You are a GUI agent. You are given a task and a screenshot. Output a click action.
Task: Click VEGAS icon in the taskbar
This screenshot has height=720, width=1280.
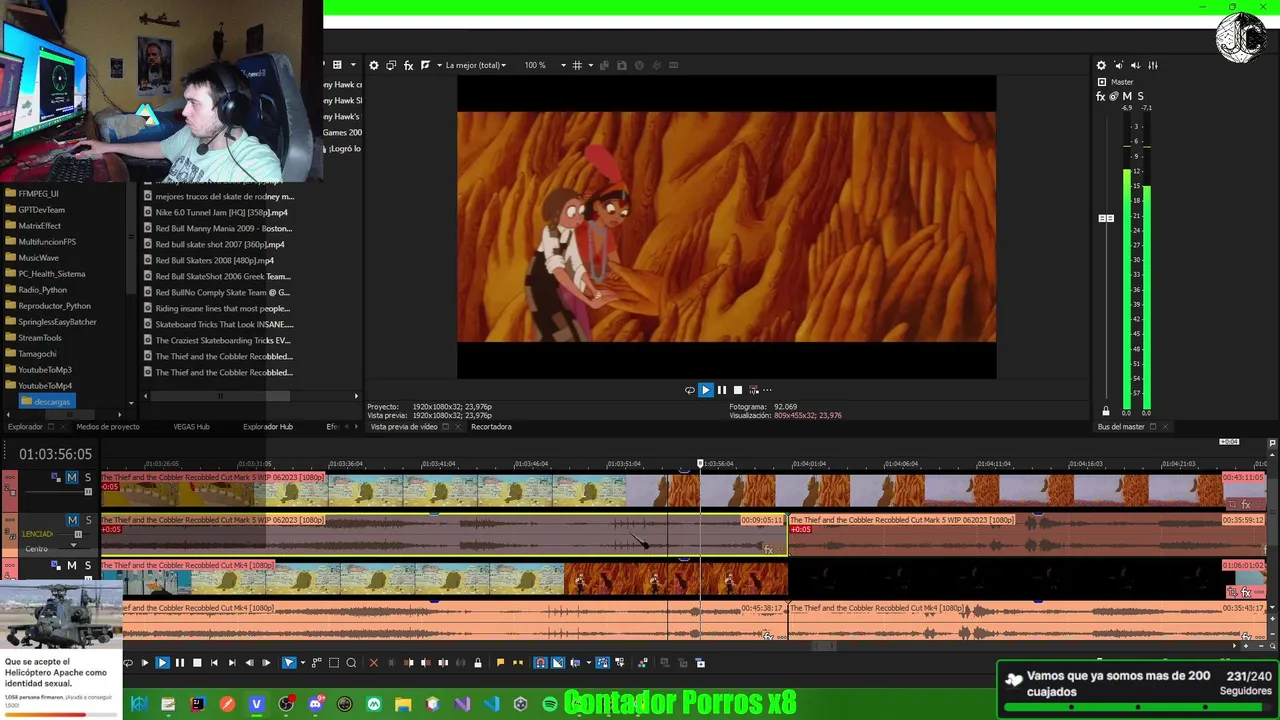[x=257, y=704]
